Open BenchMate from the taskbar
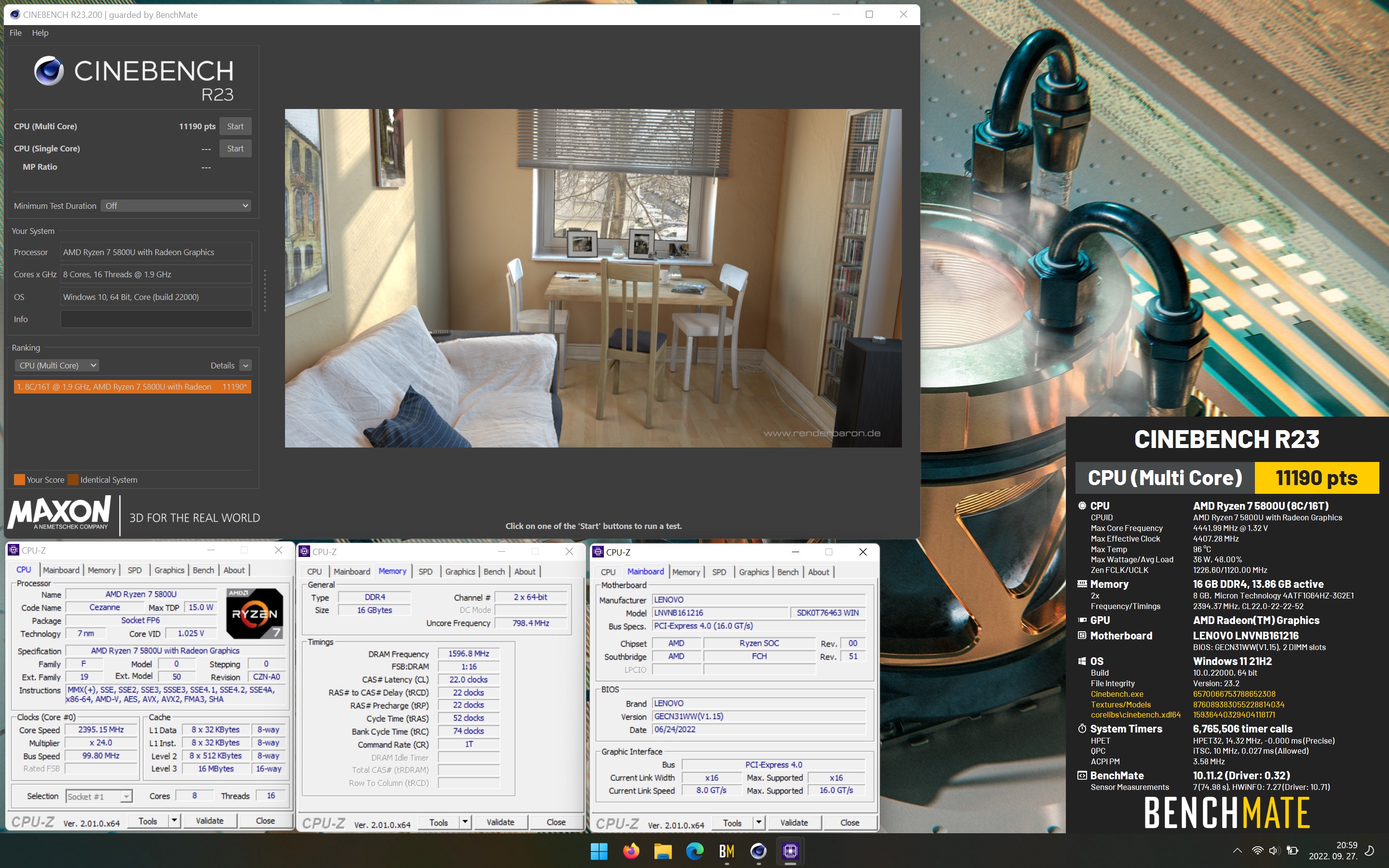 727,851
